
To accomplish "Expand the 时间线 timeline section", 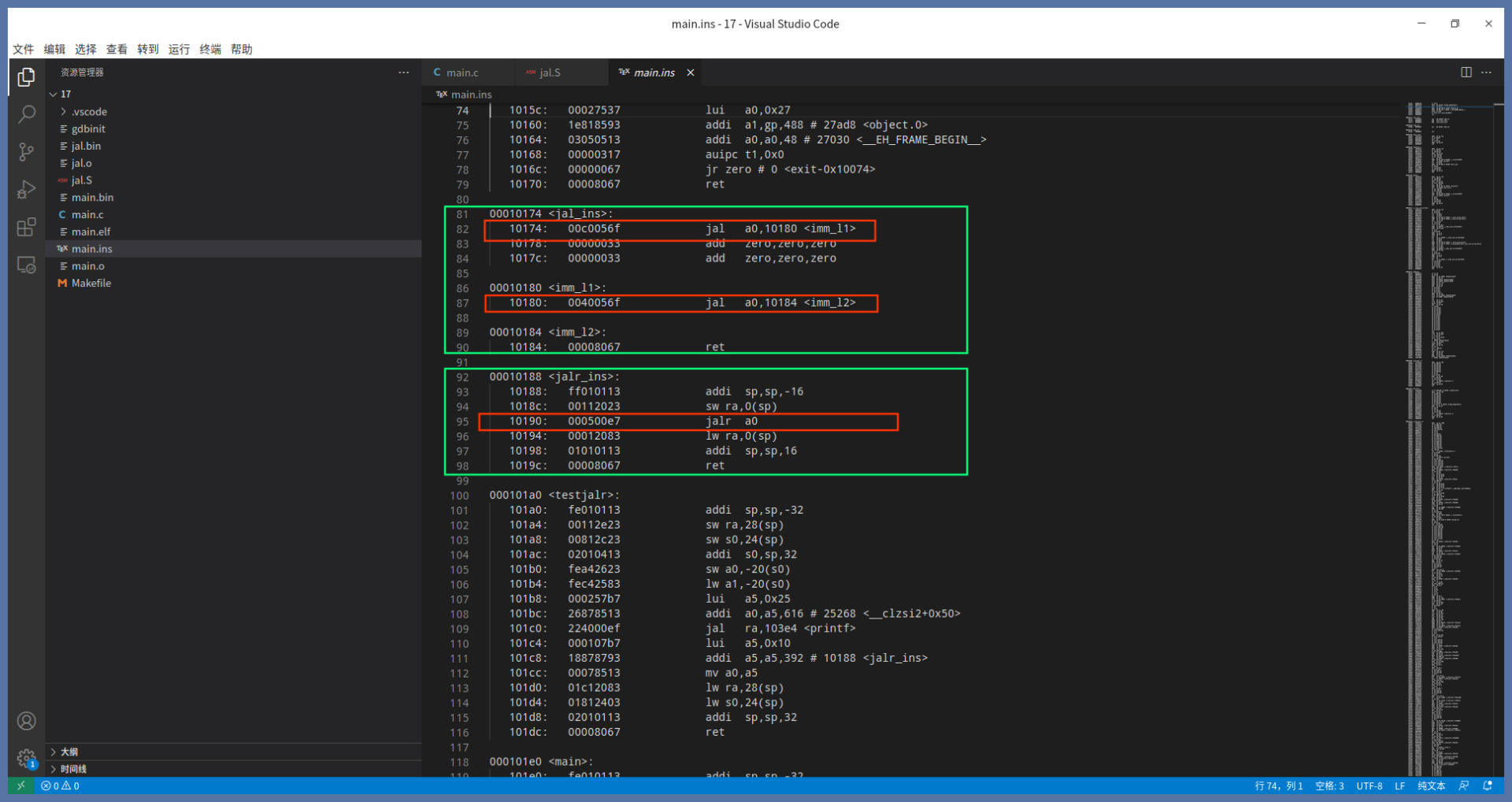I will click(72, 769).
